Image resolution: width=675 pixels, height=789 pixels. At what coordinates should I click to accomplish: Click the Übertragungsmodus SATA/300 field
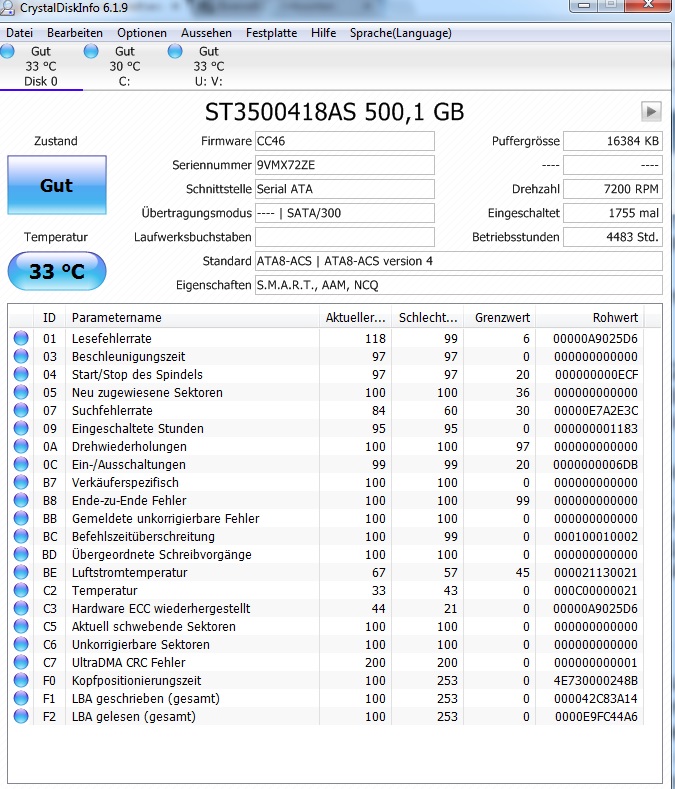click(x=345, y=213)
